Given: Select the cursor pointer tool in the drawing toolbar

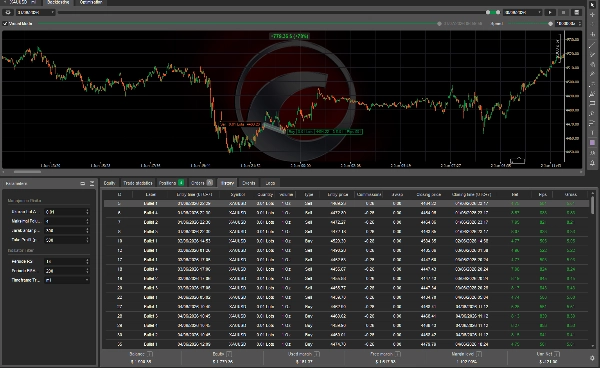Looking at the screenshot, I should tap(592, 5).
